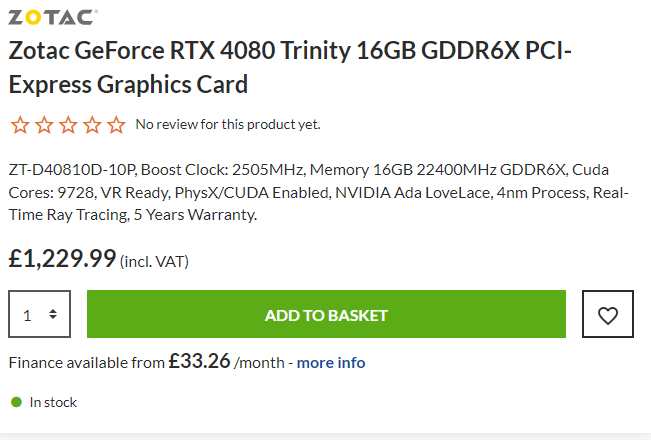This screenshot has height=440, width=651.
Task: Click the '(incl. VAT)' note
Action: [154, 262]
